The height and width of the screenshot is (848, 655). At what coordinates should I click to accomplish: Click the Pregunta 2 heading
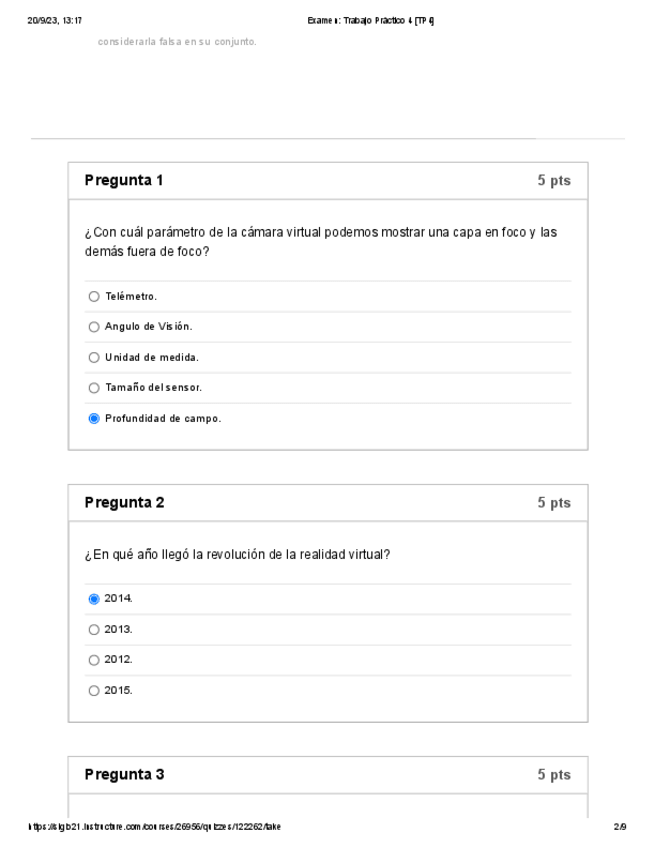[124, 503]
